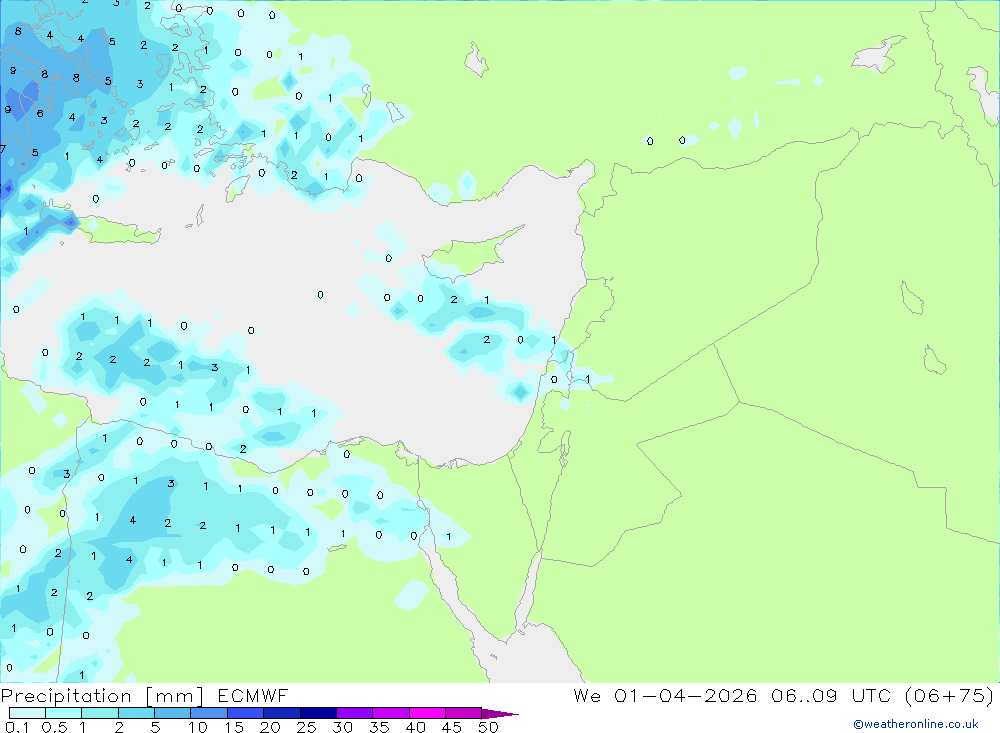Pick the 2–5 mm legend swatch
The width and height of the screenshot is (1000, 733).
point(136,713)
